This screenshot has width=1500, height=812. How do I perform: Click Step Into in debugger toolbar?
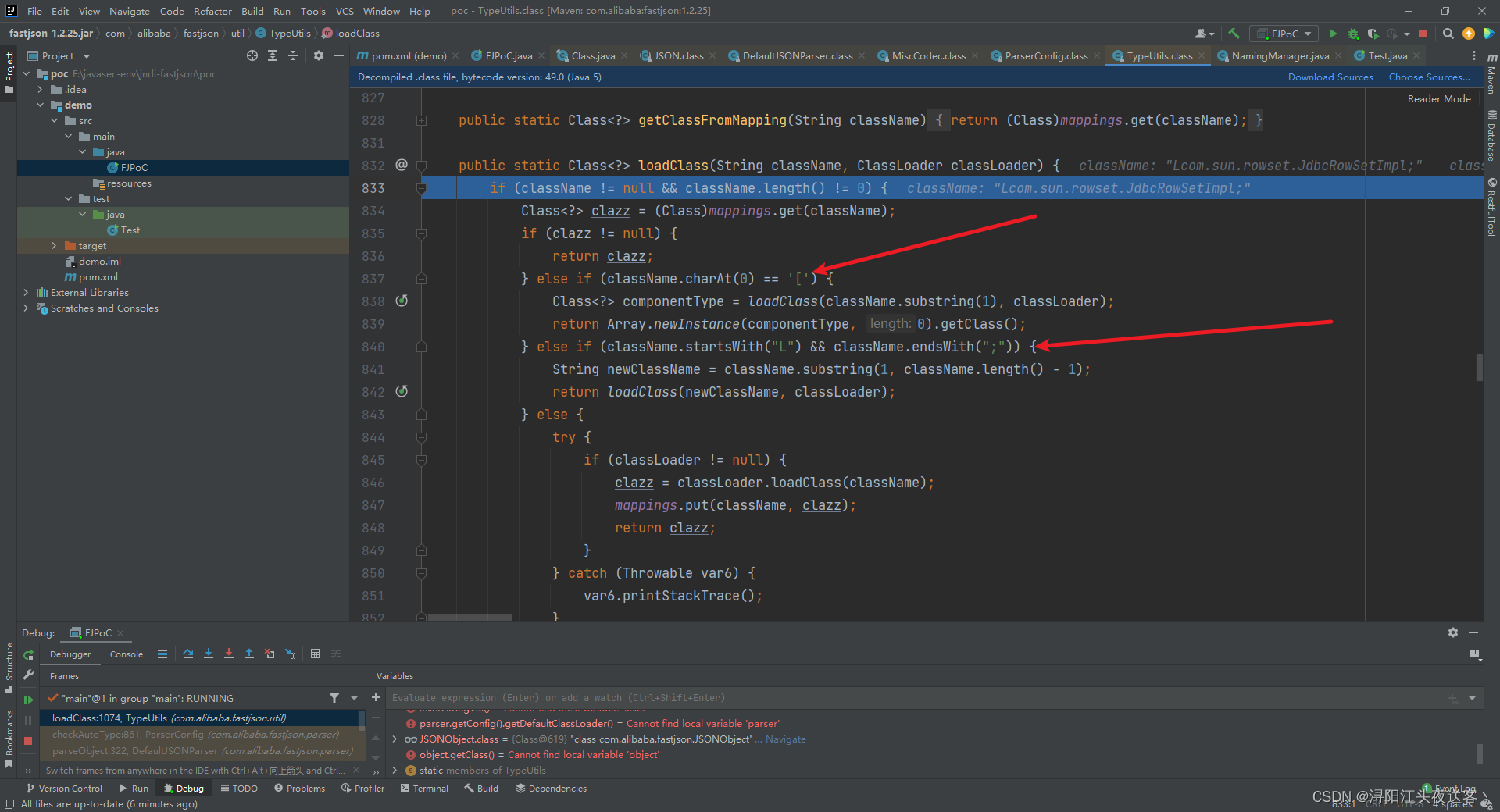[209, 654]
